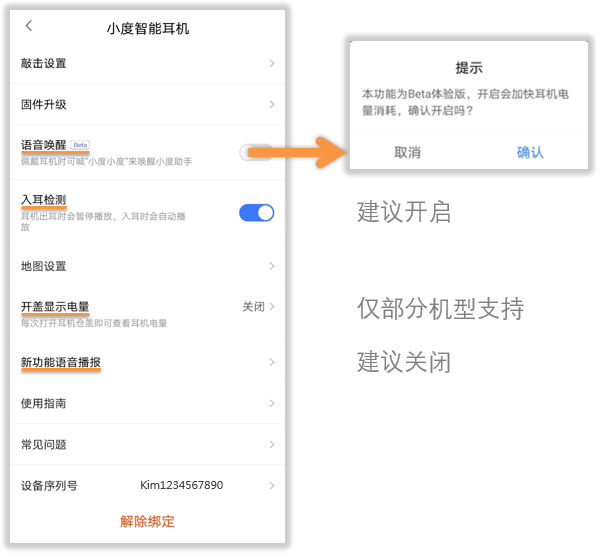Expand the 设备序列号 chevron

(272, 485)
